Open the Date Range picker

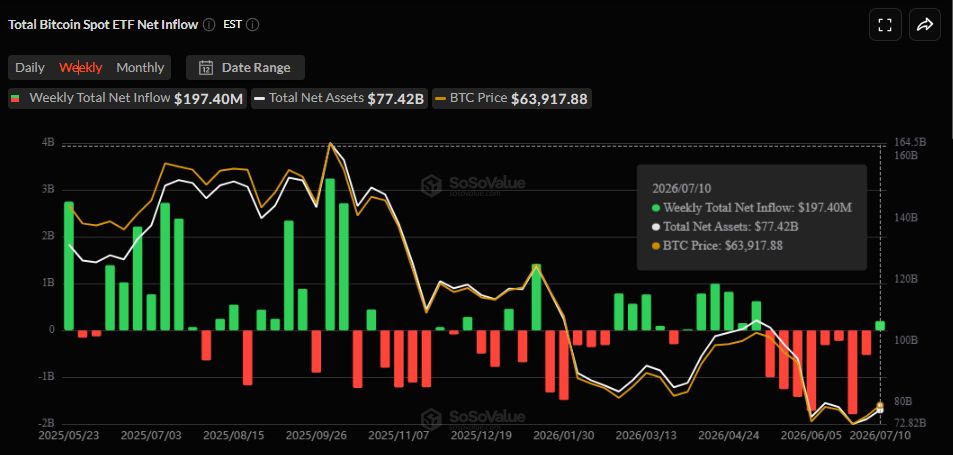tap(246, 67)
